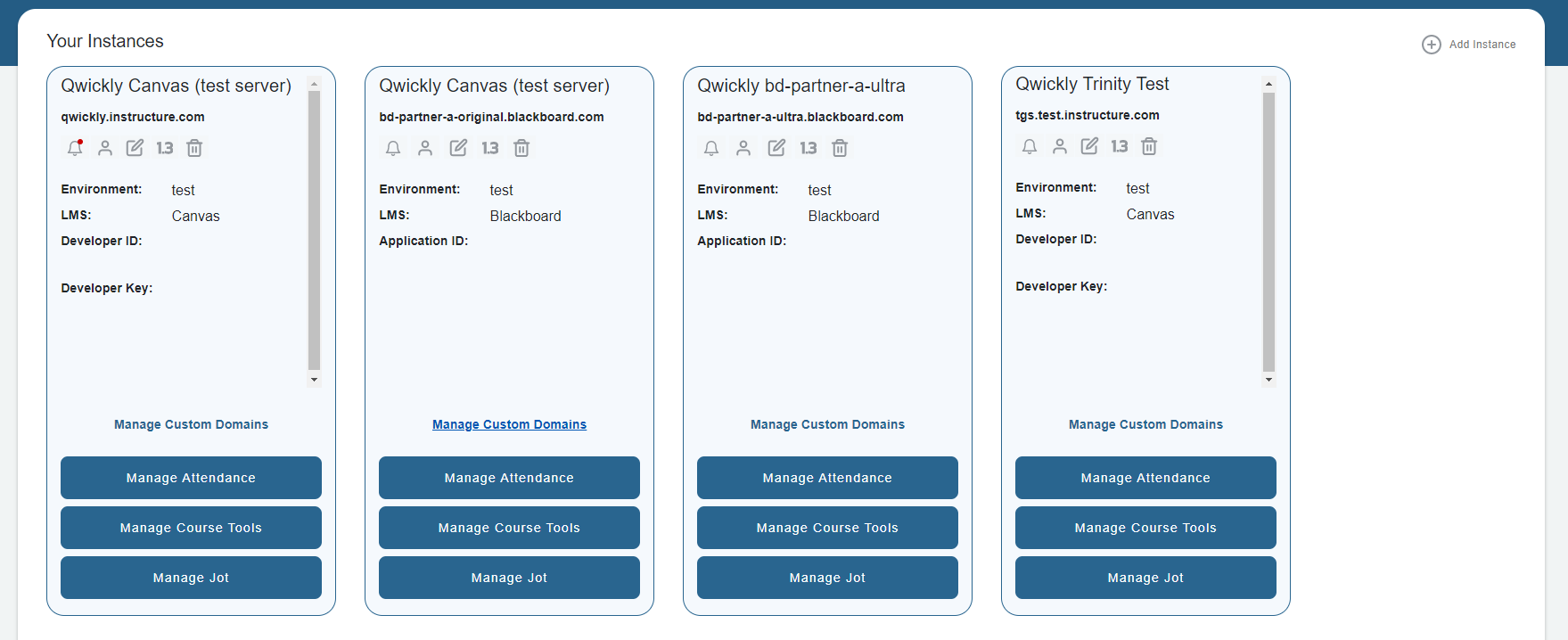
Task: Click the 'qwickly.instructure.com' domain text
Action: (x=133, y=117)
